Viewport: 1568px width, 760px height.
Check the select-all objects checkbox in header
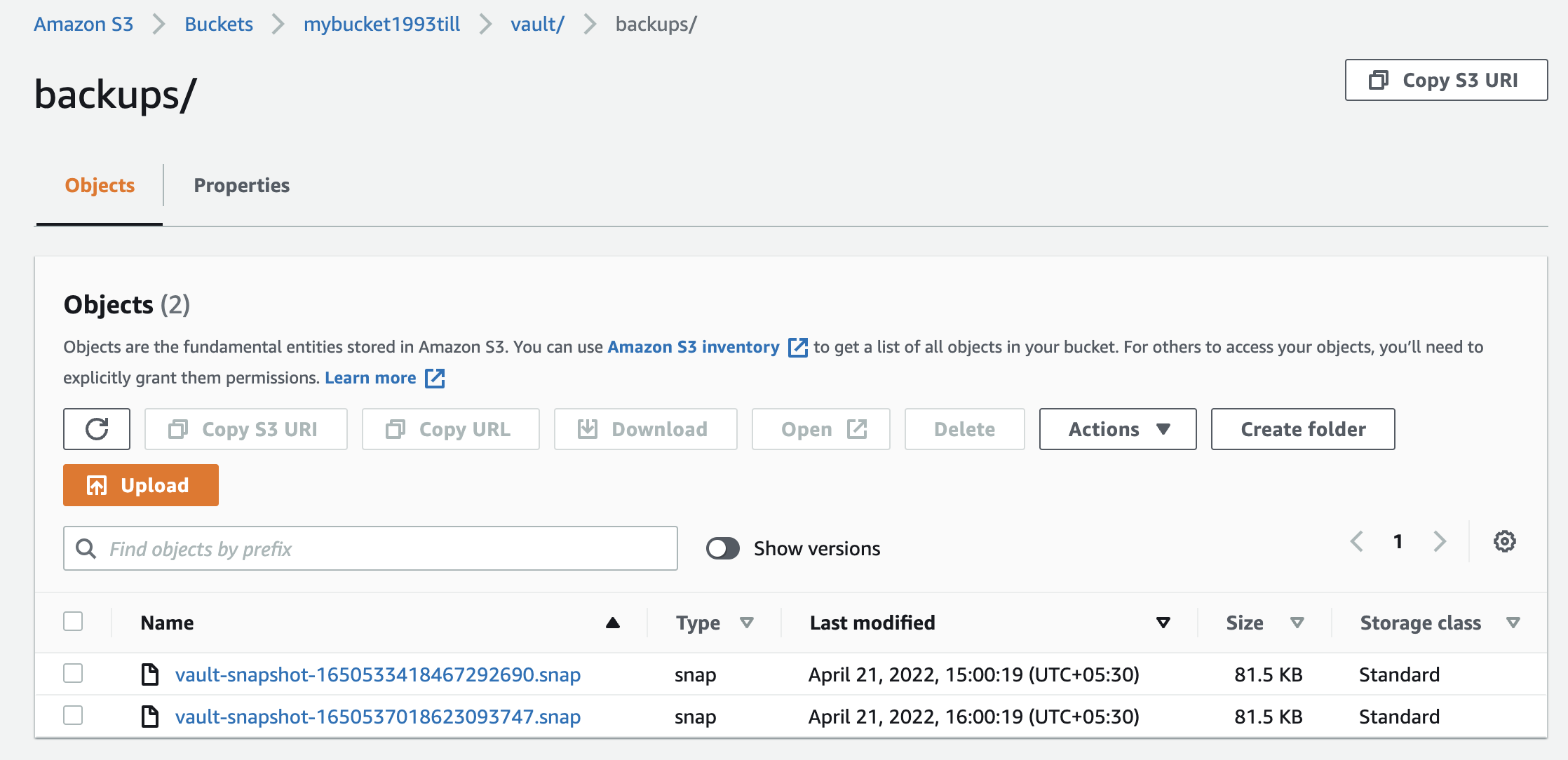coord(73,622)
